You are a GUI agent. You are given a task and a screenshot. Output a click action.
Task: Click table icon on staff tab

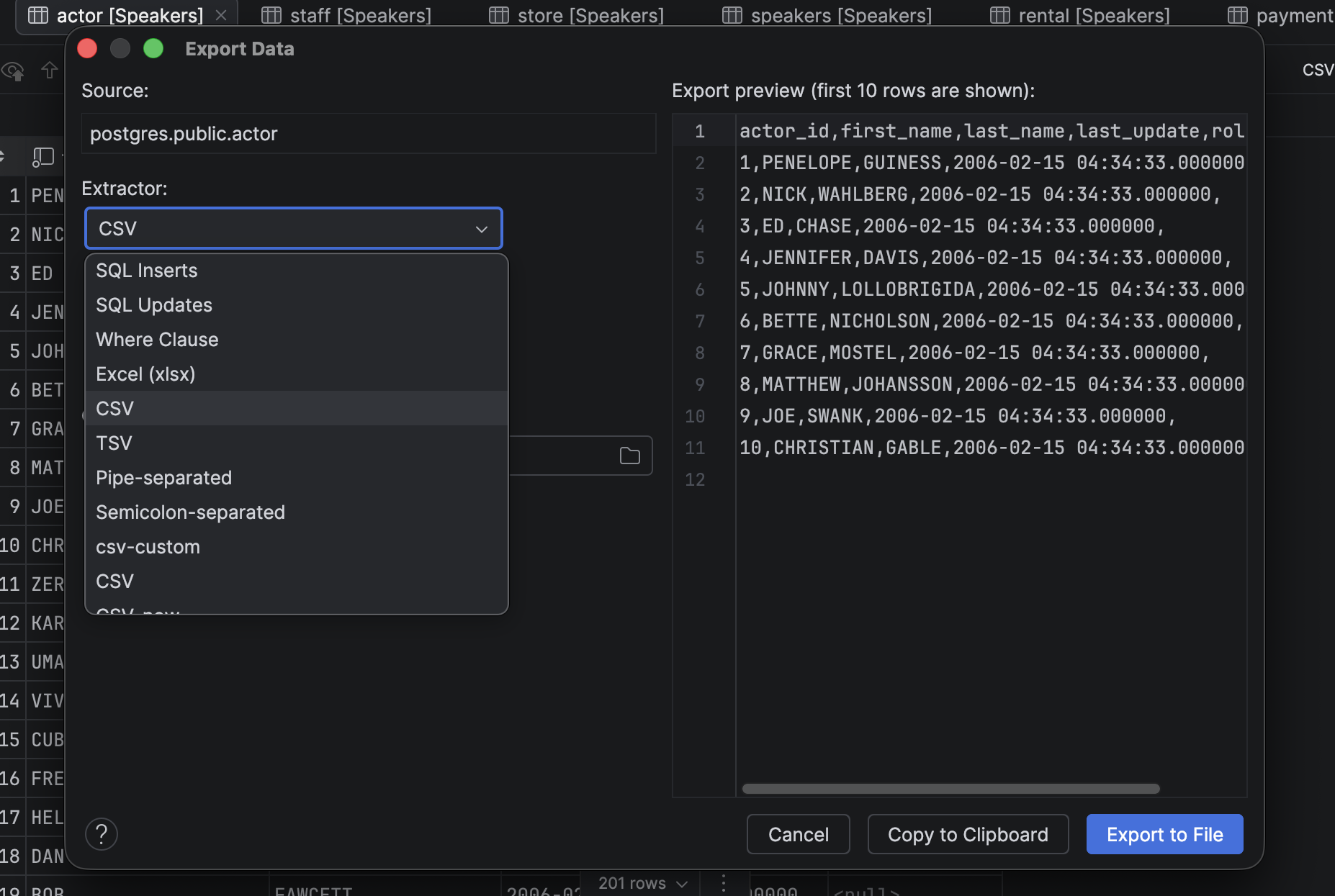(271, 15)
